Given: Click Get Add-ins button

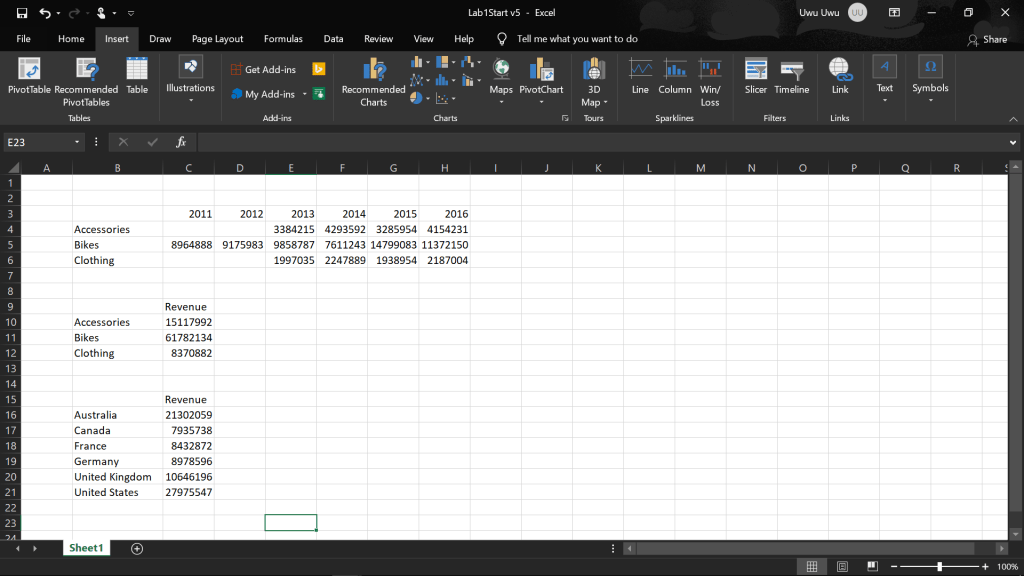Looking at the screenshot, I should click(x=262, y=70).
